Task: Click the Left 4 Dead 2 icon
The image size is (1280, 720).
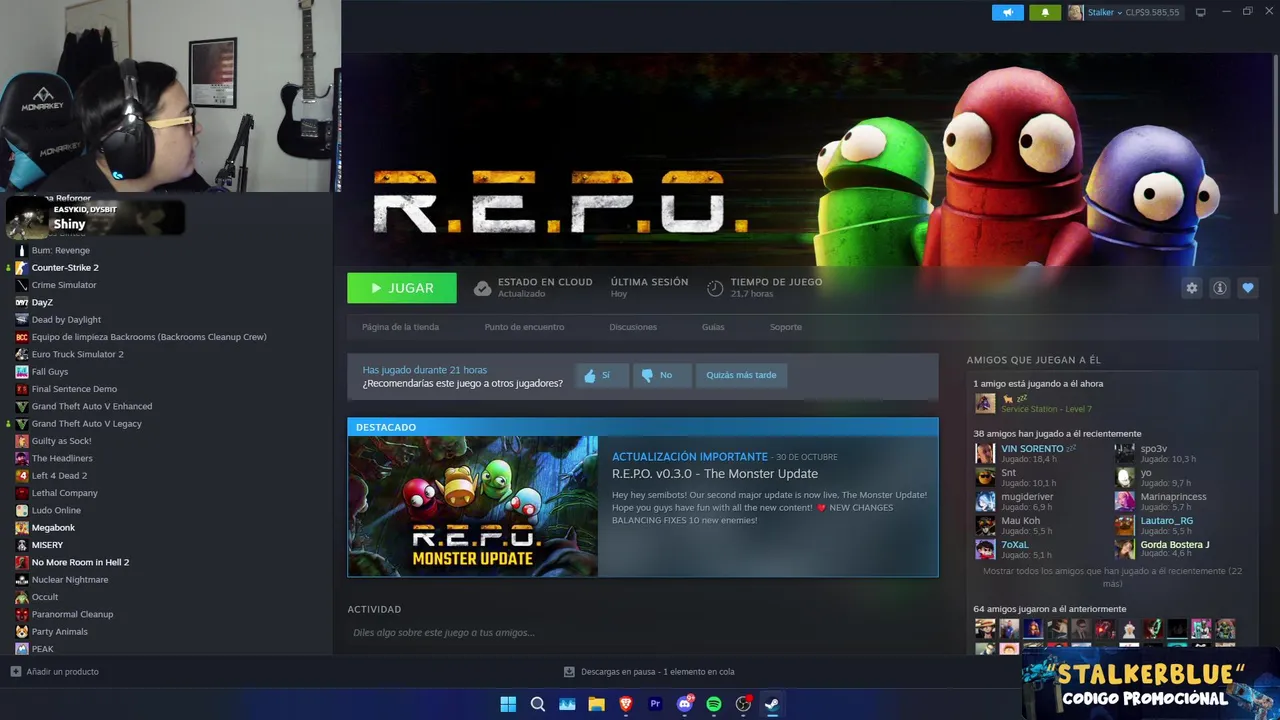Action: pos(22,476)
